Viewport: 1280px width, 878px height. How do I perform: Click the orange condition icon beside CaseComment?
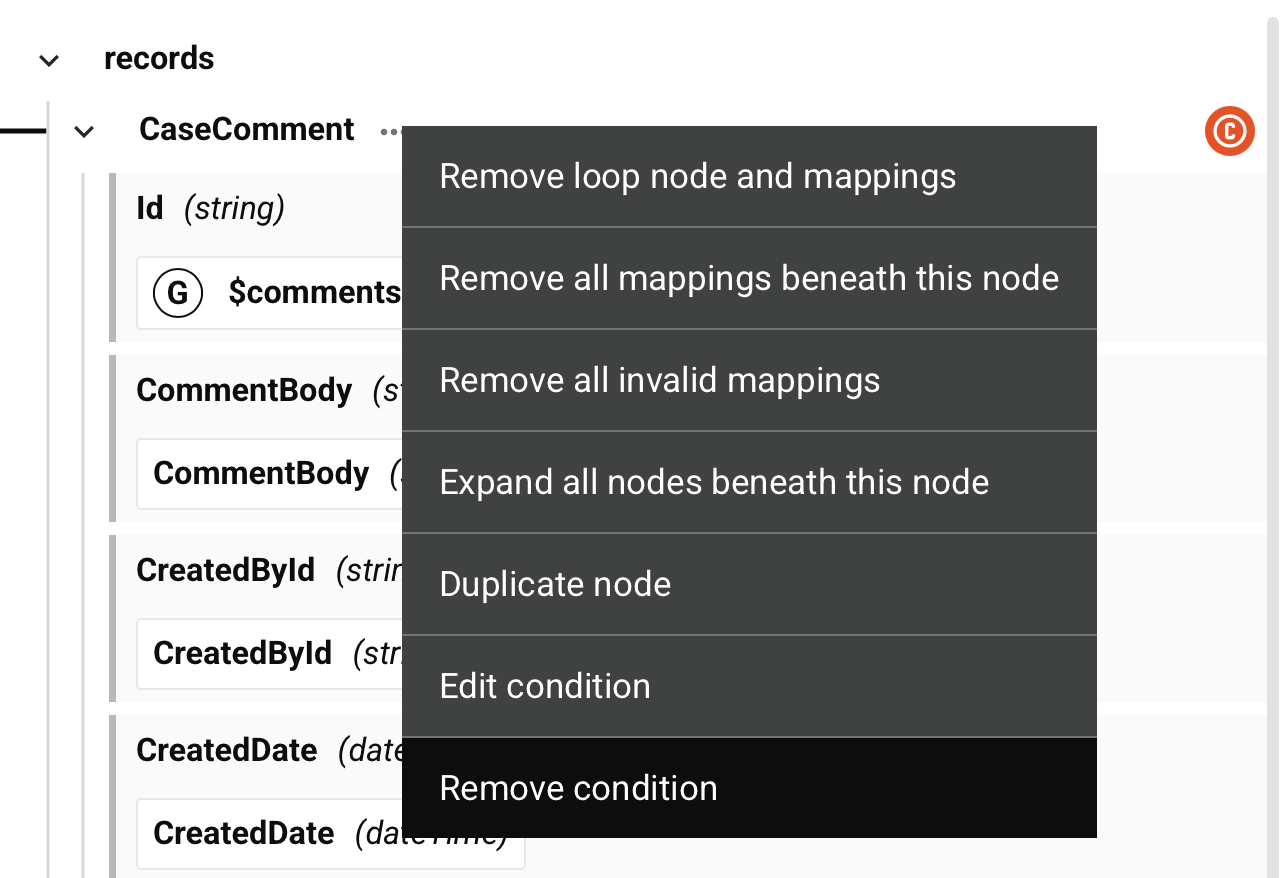click(1229, 131)
